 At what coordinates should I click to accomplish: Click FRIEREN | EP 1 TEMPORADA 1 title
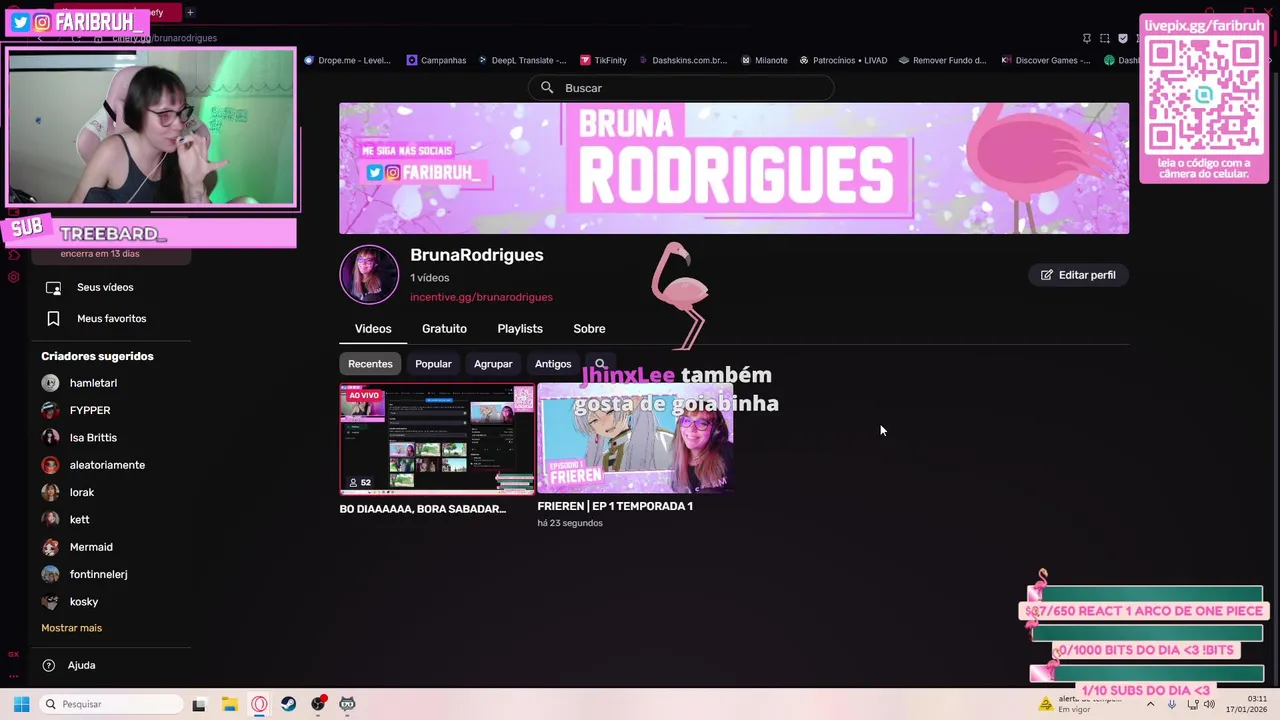pyautogui.click(x=615, y=506)
